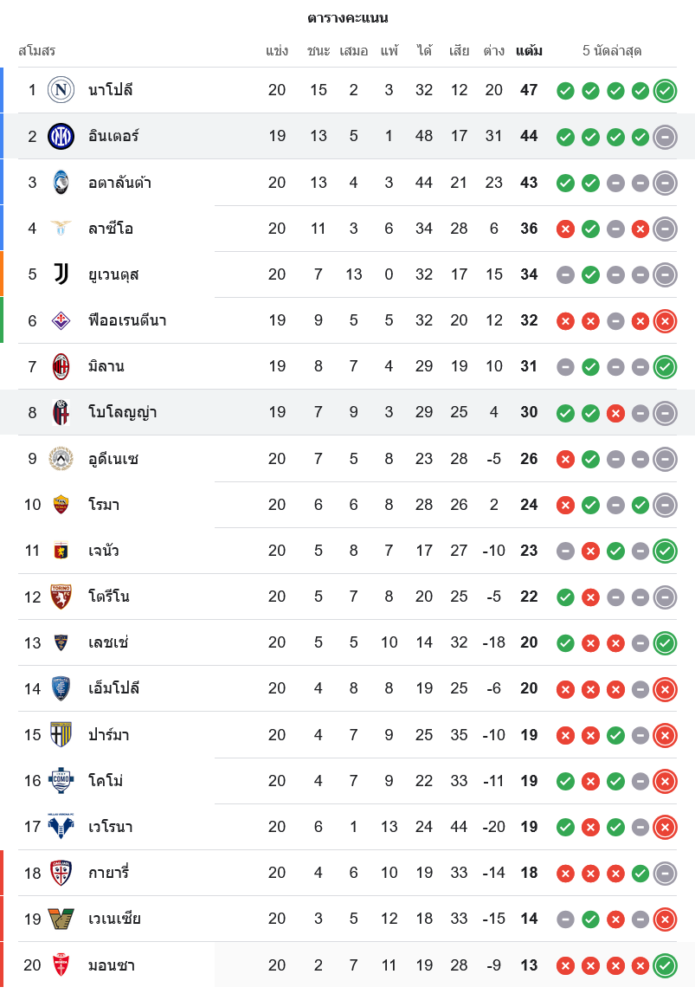Open the อูดิเนเซ team name link
This screenshot has width=695, height=1000.
click(112, 458)
